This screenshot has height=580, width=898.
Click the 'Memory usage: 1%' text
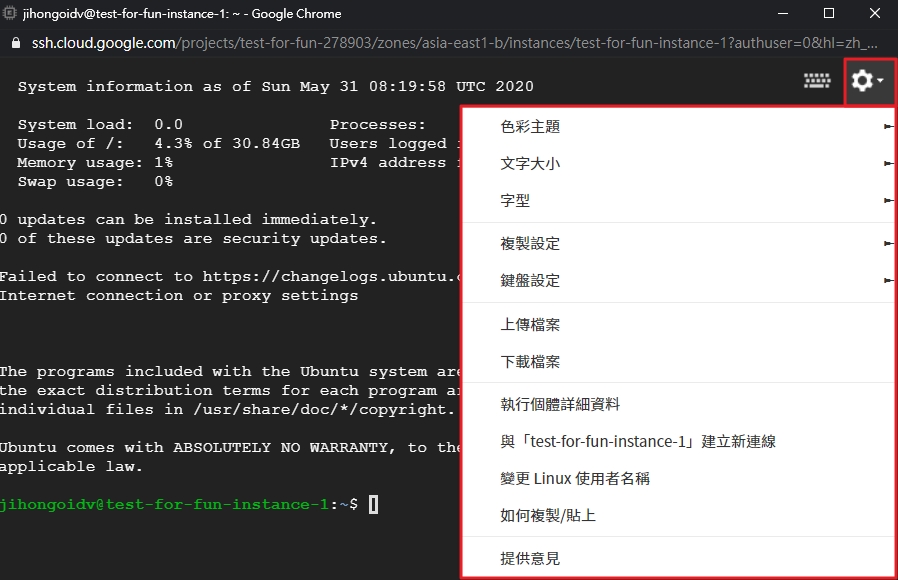95,163
